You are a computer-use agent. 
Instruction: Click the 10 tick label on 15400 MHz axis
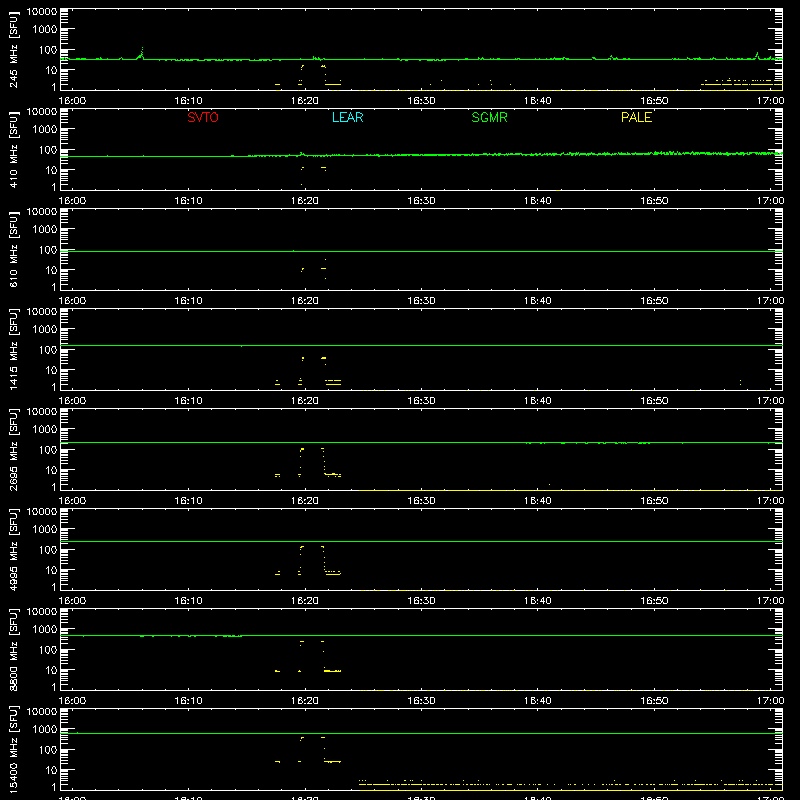click(x=51, y=770)
